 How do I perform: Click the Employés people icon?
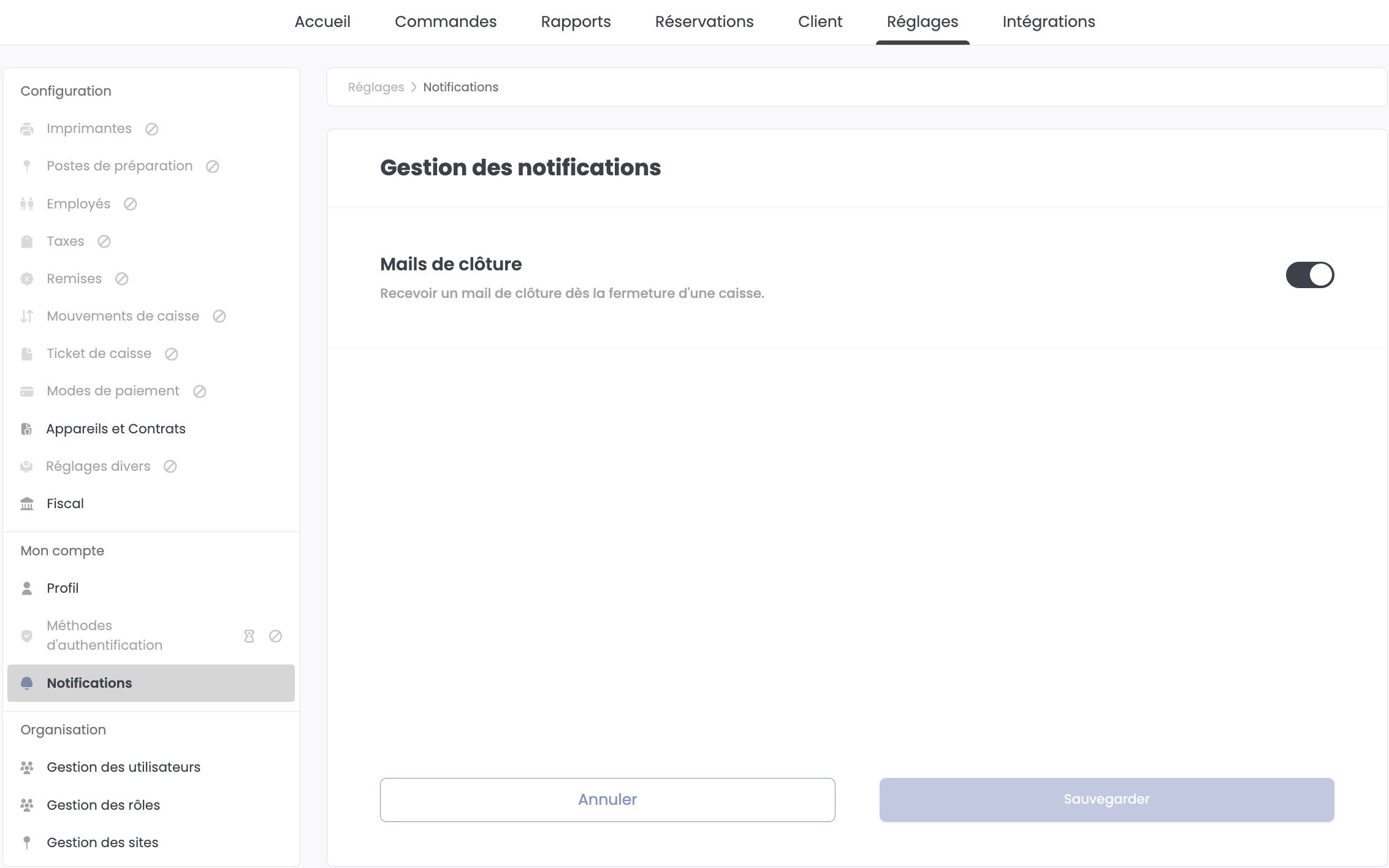(27, 204)
